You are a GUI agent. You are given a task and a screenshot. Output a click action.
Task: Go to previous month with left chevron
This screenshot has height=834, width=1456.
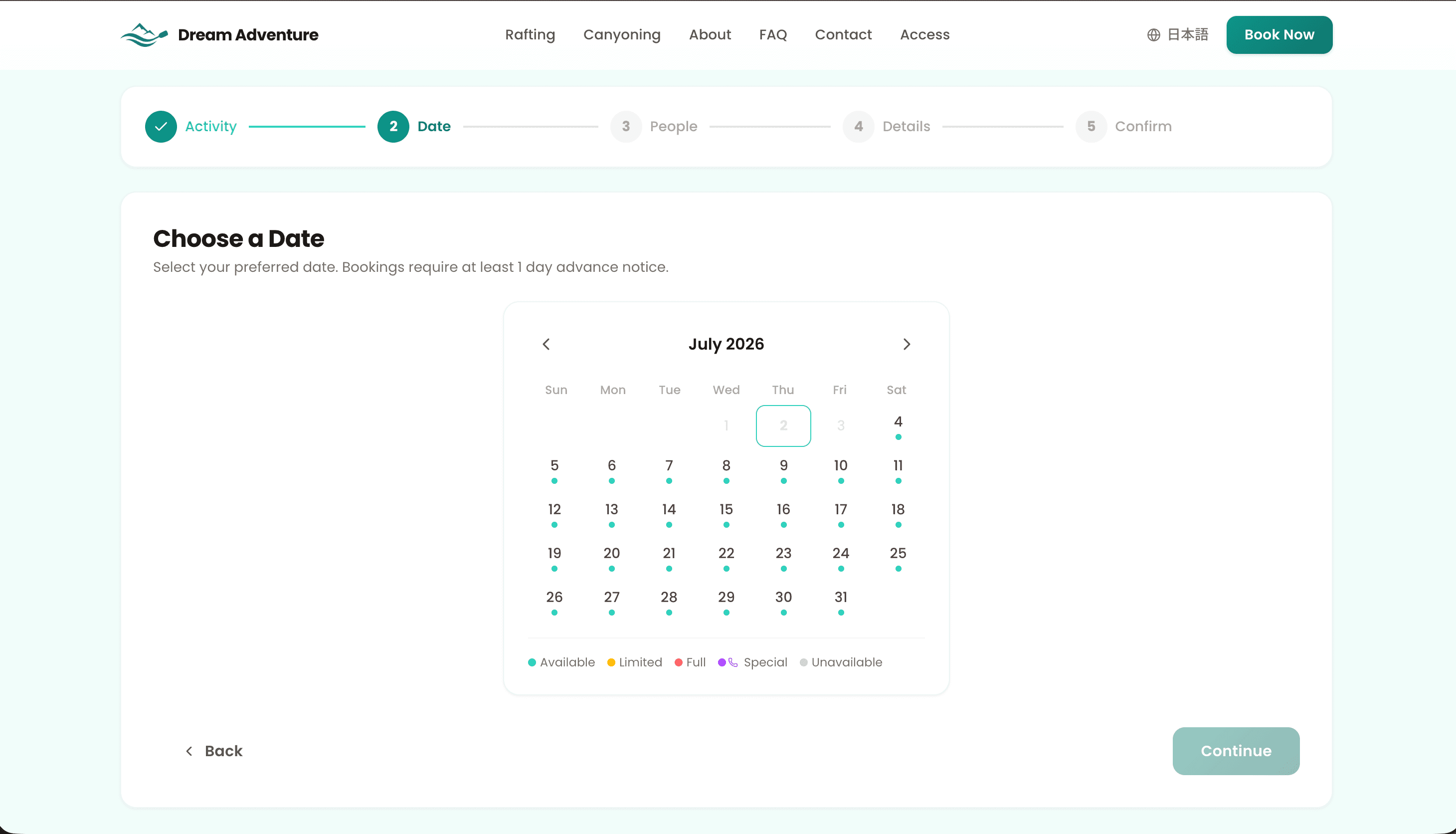coord(546,344)
